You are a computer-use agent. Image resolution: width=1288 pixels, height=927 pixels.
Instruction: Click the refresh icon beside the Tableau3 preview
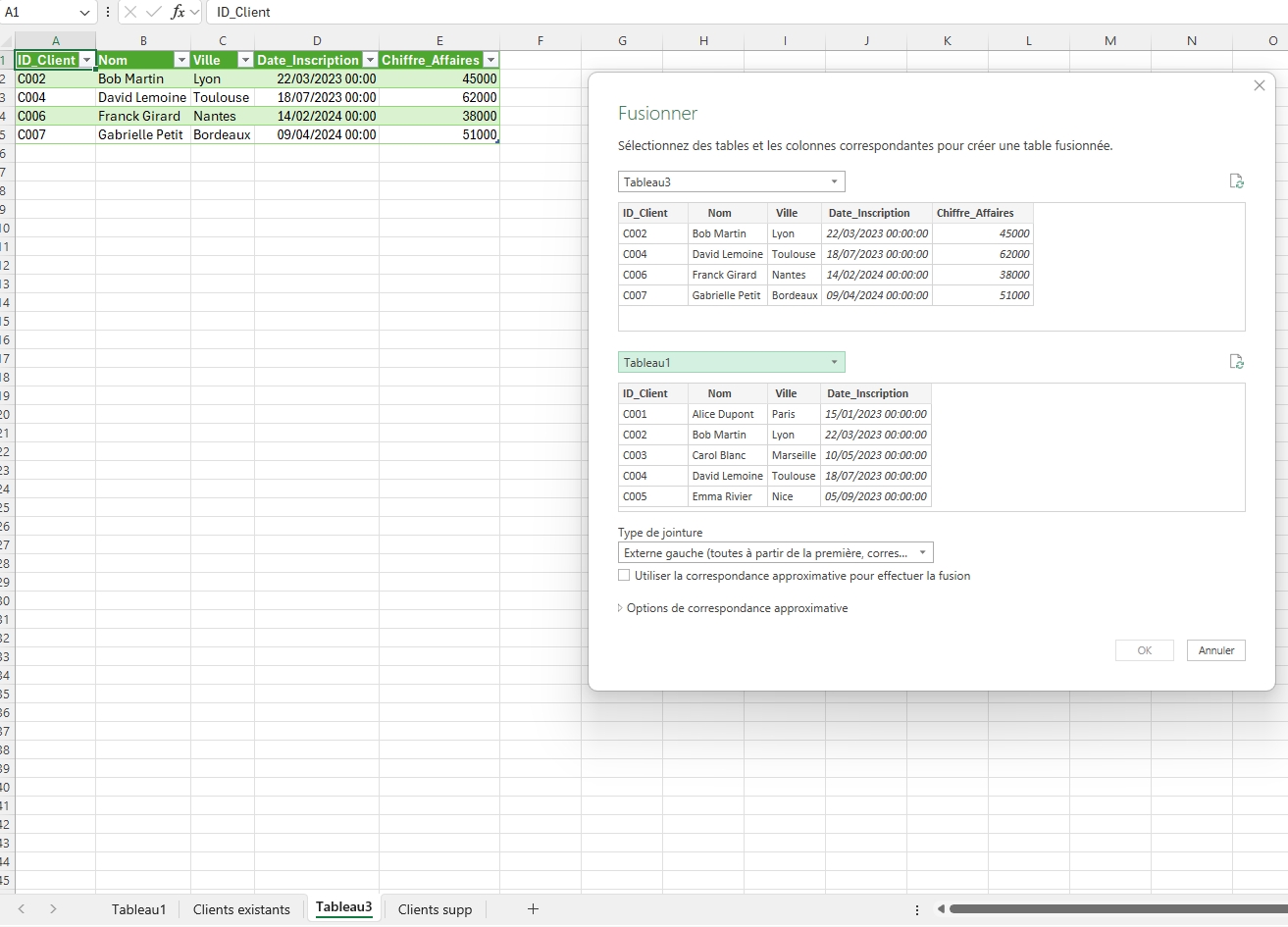point(1237,181)
